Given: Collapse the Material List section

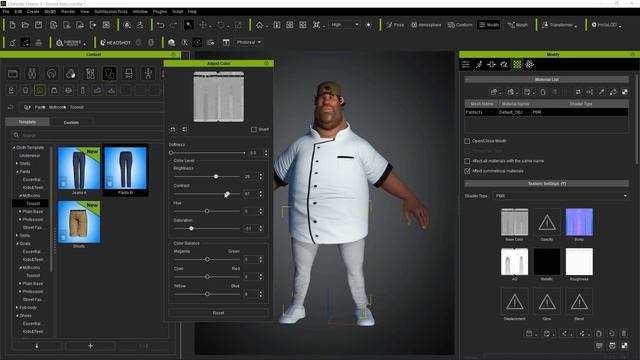Looking at the screenshot, I should pyautogui.click(x=467, y=80).
